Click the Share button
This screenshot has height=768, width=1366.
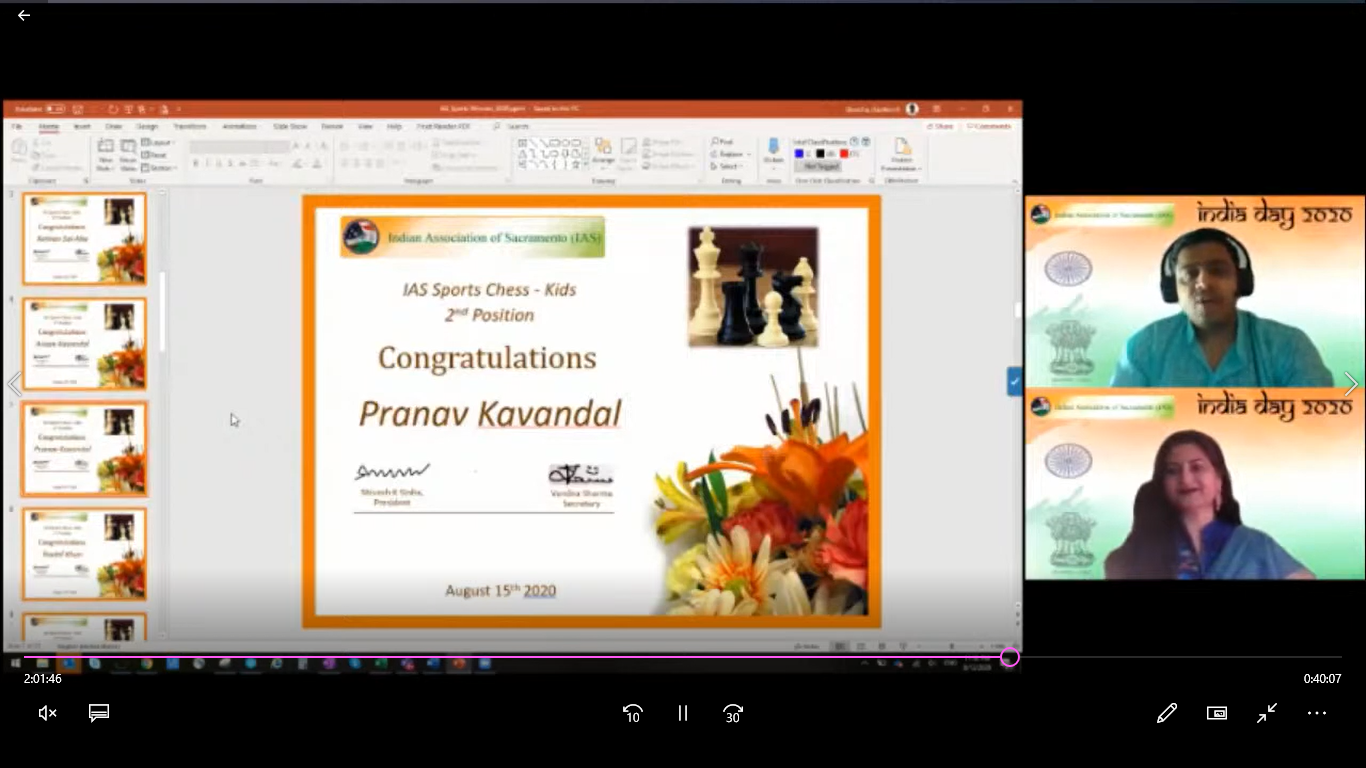coord(940,127)
